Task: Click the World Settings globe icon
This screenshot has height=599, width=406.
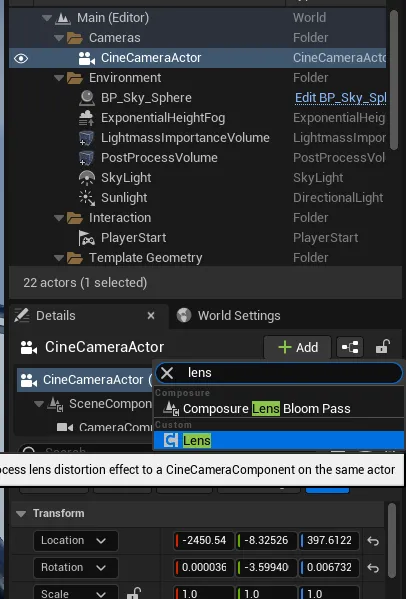Action: coord(184,316)
